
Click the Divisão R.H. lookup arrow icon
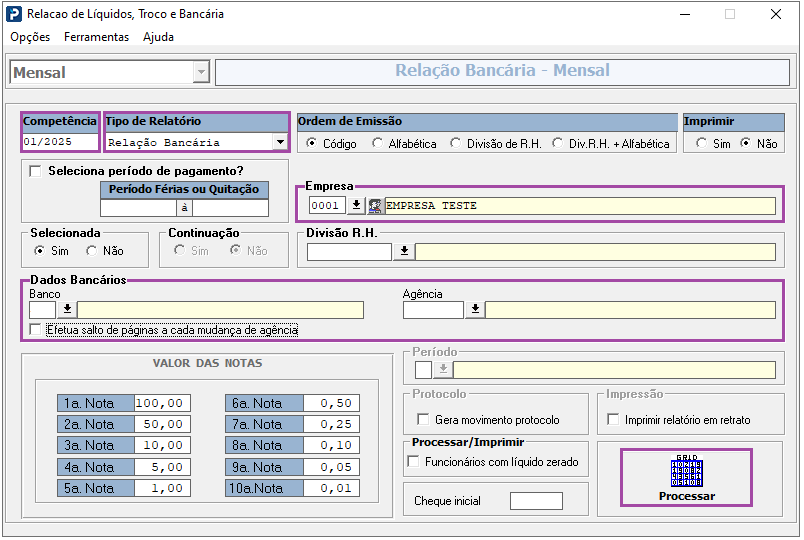tap(404, 252)
